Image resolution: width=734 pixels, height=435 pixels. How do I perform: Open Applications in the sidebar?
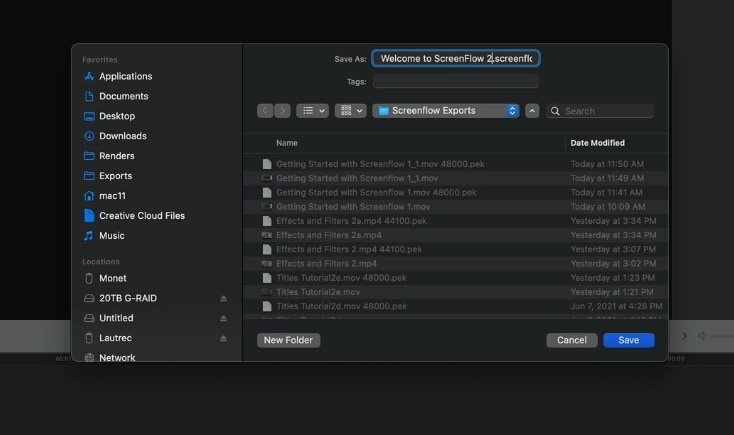pos(125,76)
